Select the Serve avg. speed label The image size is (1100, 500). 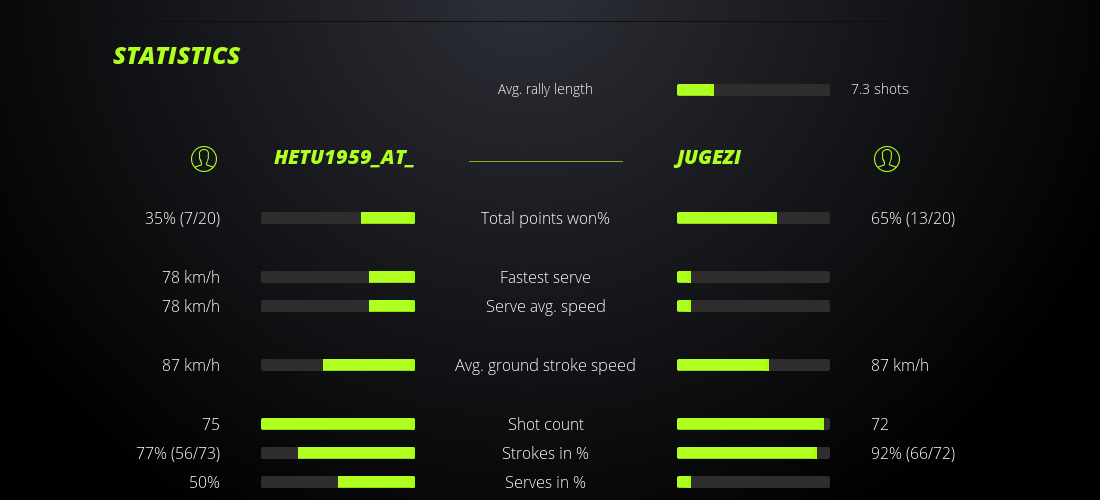click(545, 306)
